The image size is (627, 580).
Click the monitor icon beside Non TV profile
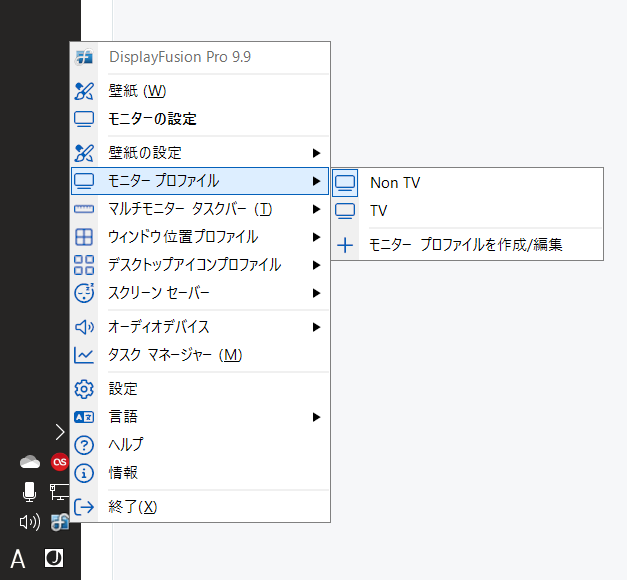[x=345, y=183]
